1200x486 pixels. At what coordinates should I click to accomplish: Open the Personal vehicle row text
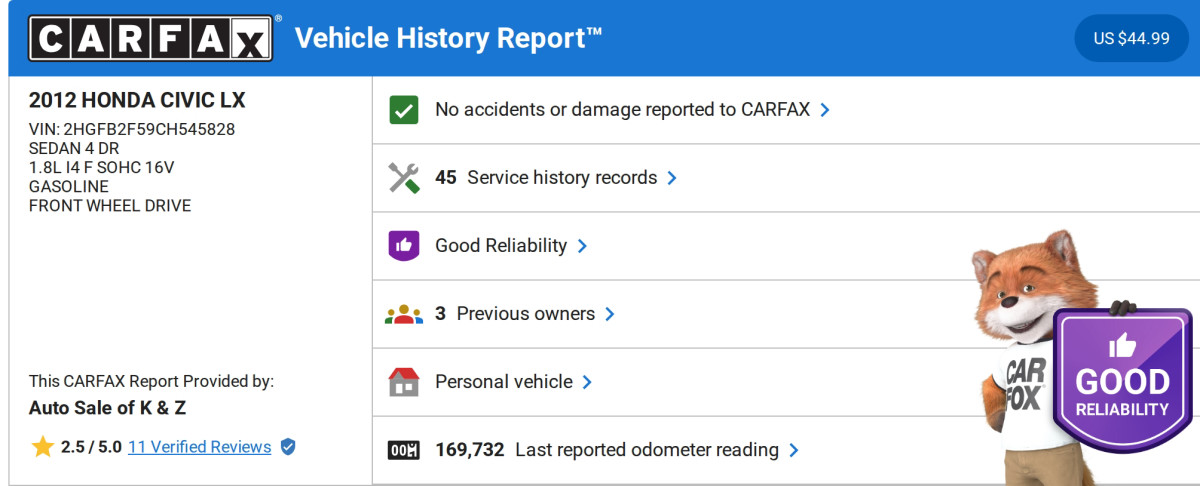click(503, 382)
